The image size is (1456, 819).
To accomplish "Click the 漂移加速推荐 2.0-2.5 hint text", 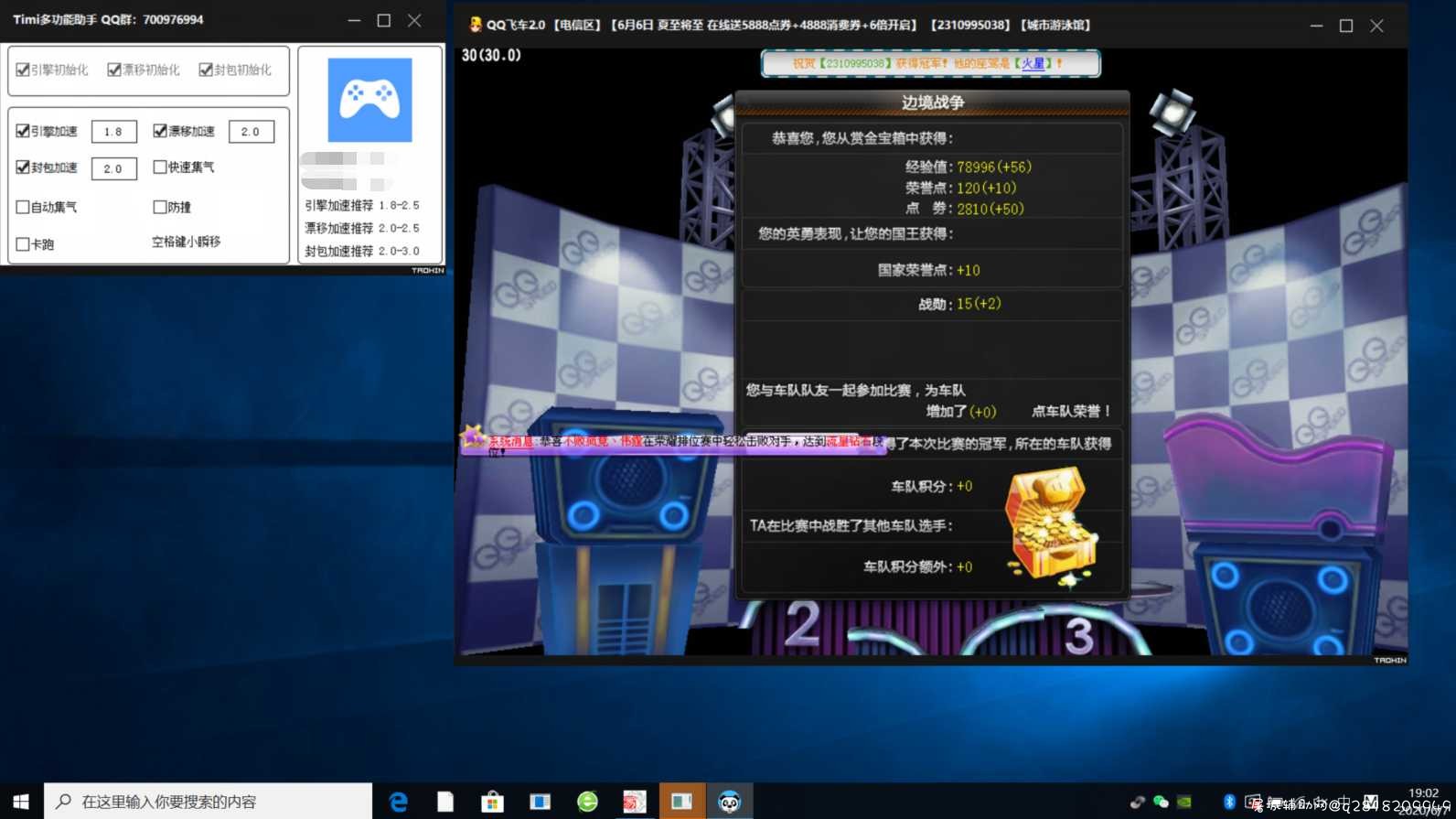I will (x=362, y=228).
